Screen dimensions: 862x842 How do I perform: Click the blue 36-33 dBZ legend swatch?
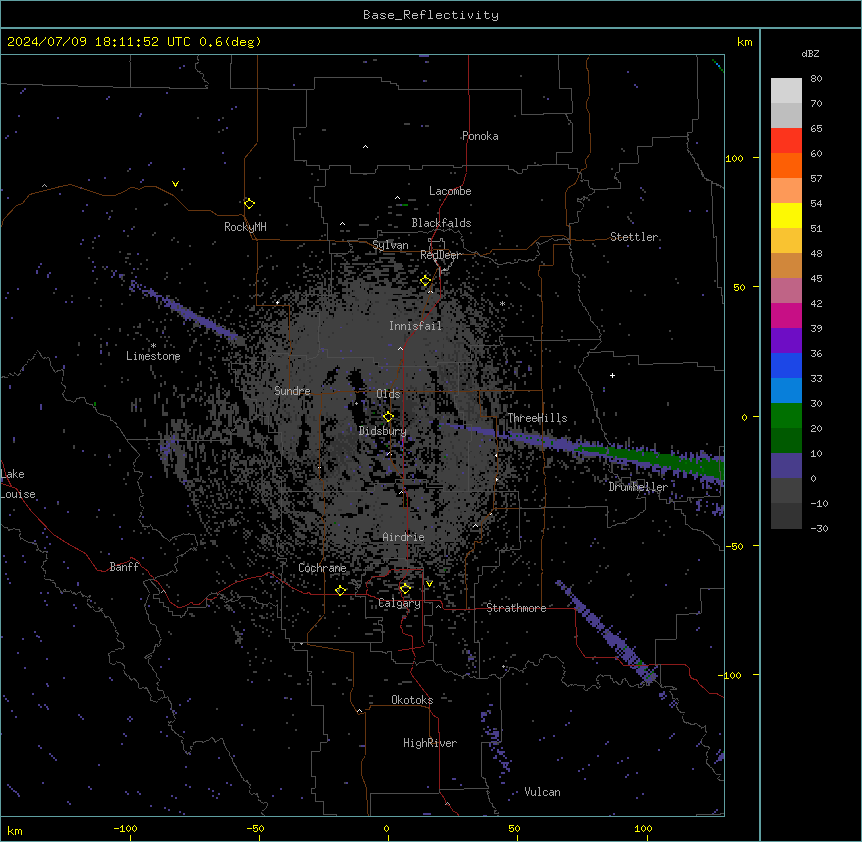click(786, 365)
